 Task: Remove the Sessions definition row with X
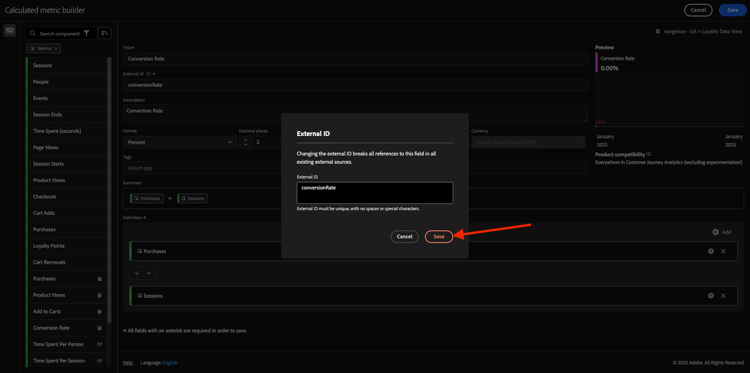pos(723,296)
